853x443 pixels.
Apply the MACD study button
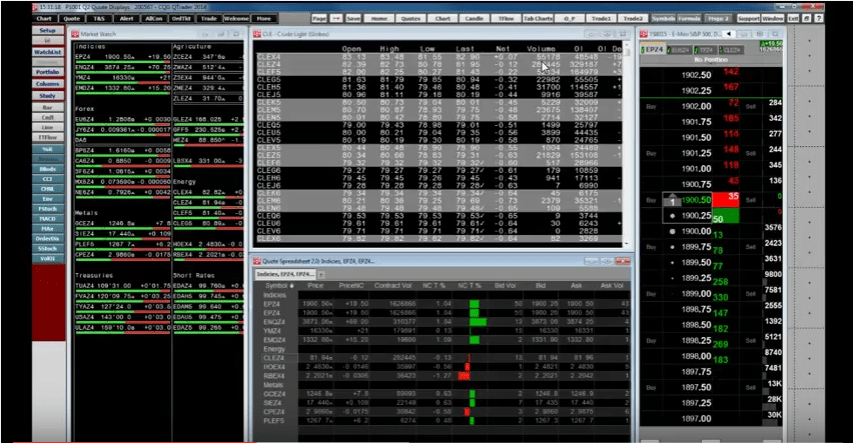click(48, 219)
